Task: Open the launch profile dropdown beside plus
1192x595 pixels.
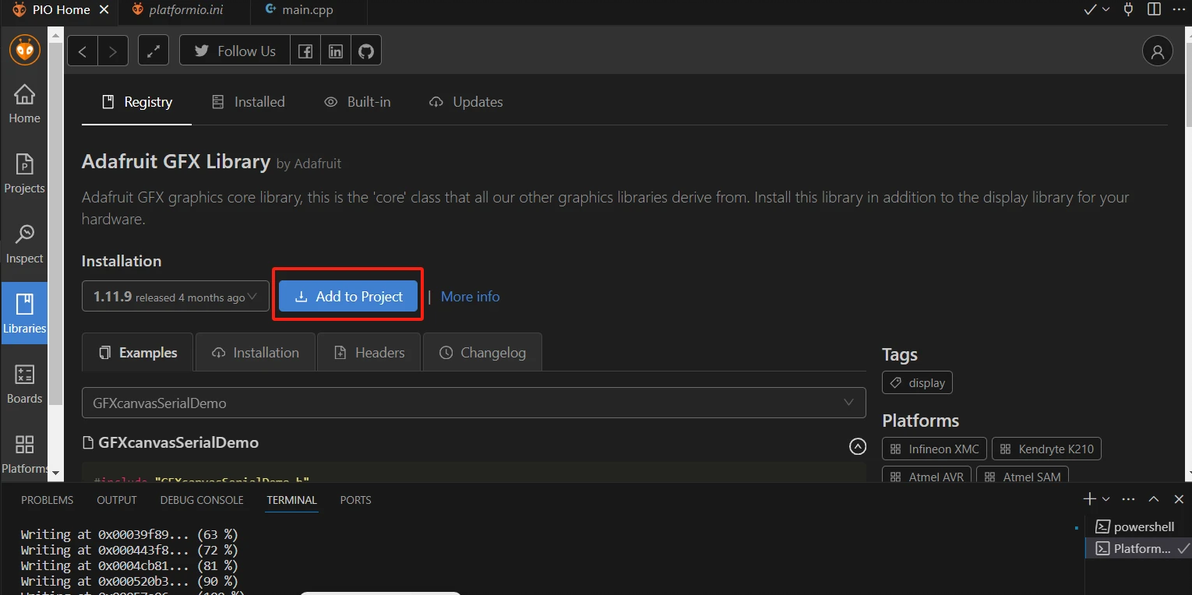Action: 1106,499
